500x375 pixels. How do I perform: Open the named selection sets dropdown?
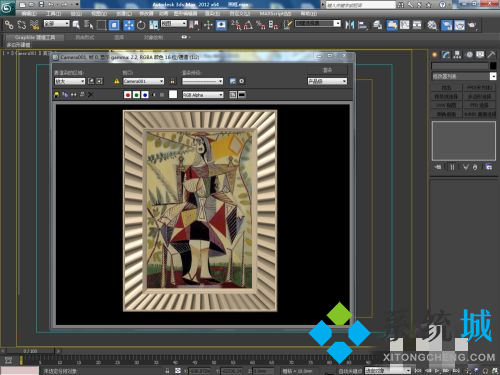pyautogui.click(x=318, y=24)
